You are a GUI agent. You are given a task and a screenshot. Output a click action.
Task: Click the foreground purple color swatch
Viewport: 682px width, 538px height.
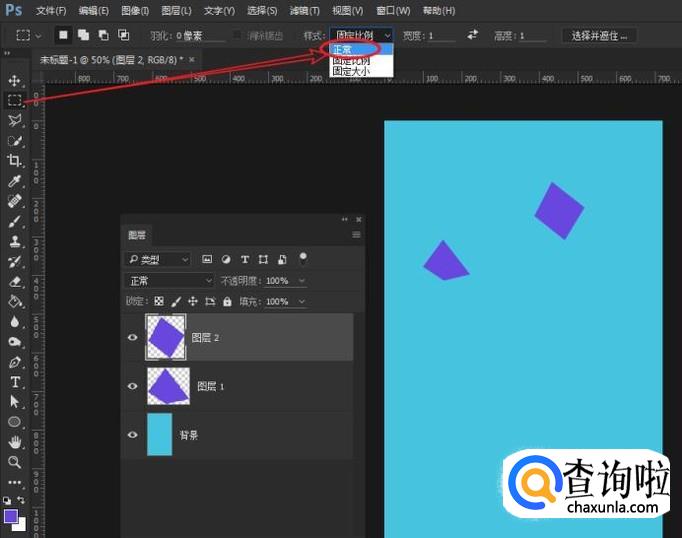click(x=11, y=516)
